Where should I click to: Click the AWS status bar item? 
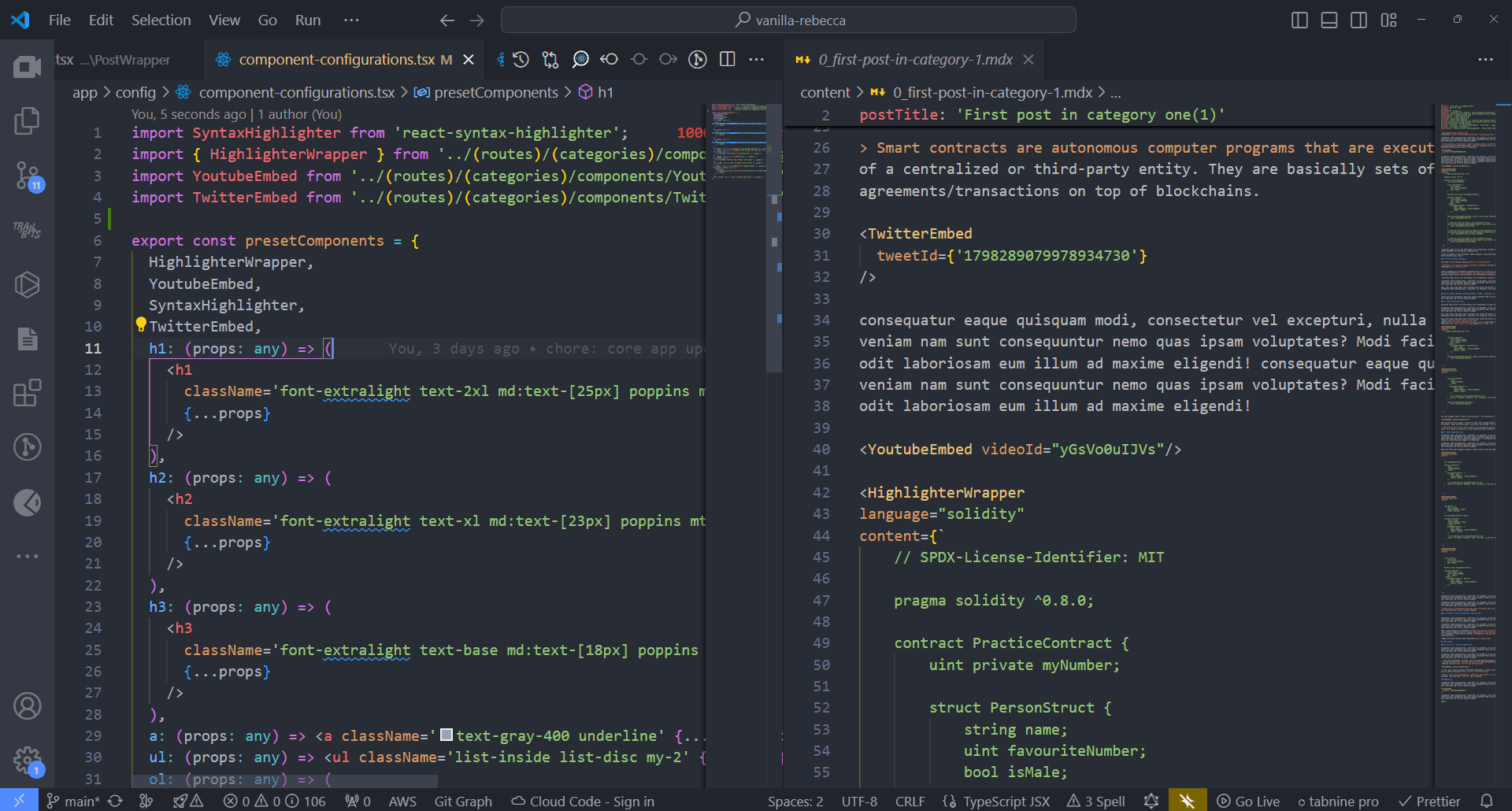[x=402, y=801]
